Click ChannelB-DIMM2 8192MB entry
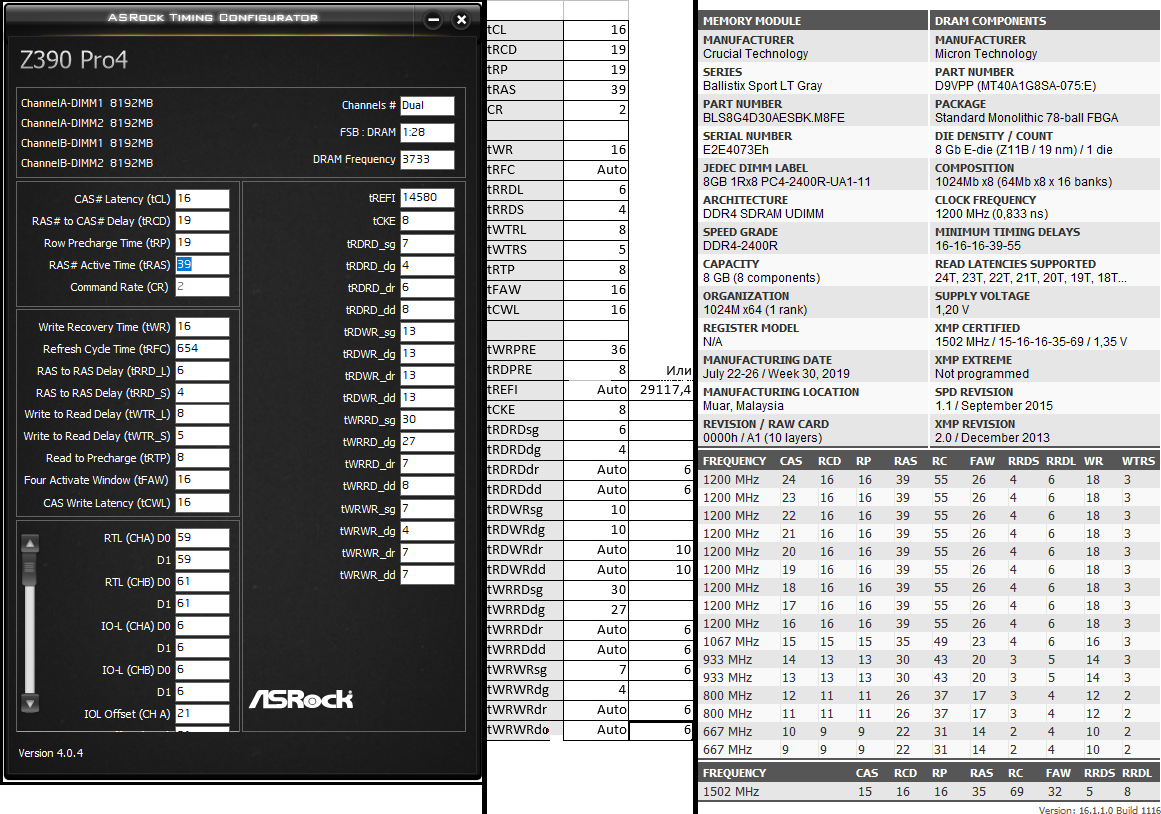1161x814 pixels. click(87, 163)
